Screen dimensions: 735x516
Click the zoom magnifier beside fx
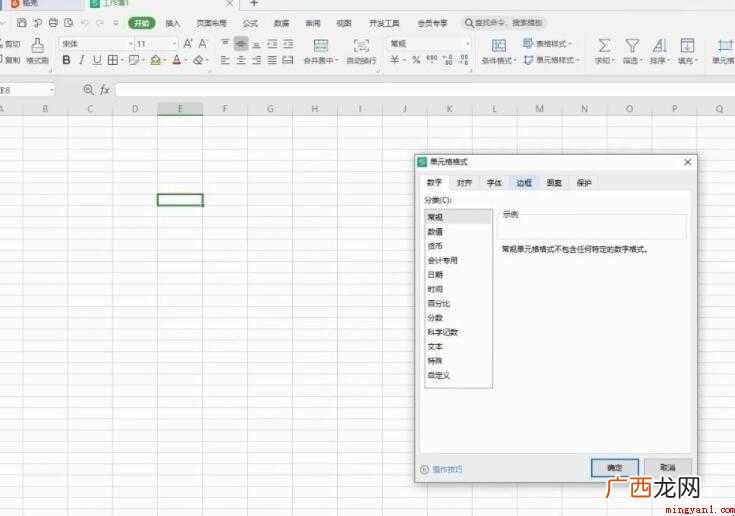coord(88,89)
